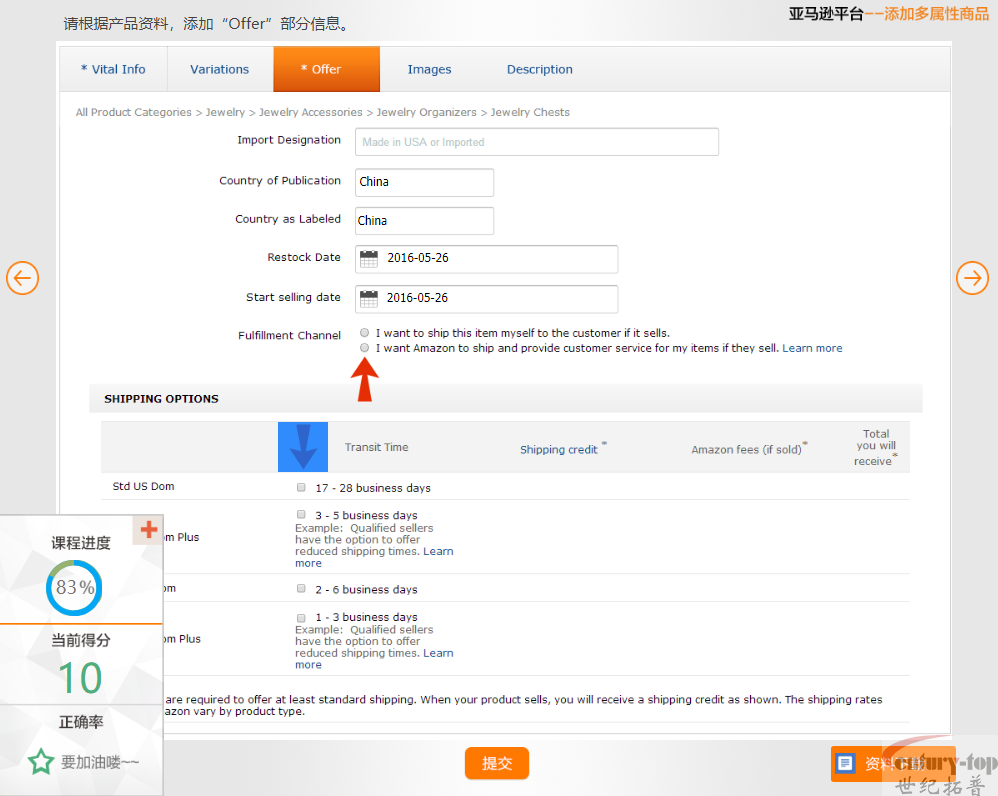Click the star icon in the score panel
The image size is (998, 796).
41,761
